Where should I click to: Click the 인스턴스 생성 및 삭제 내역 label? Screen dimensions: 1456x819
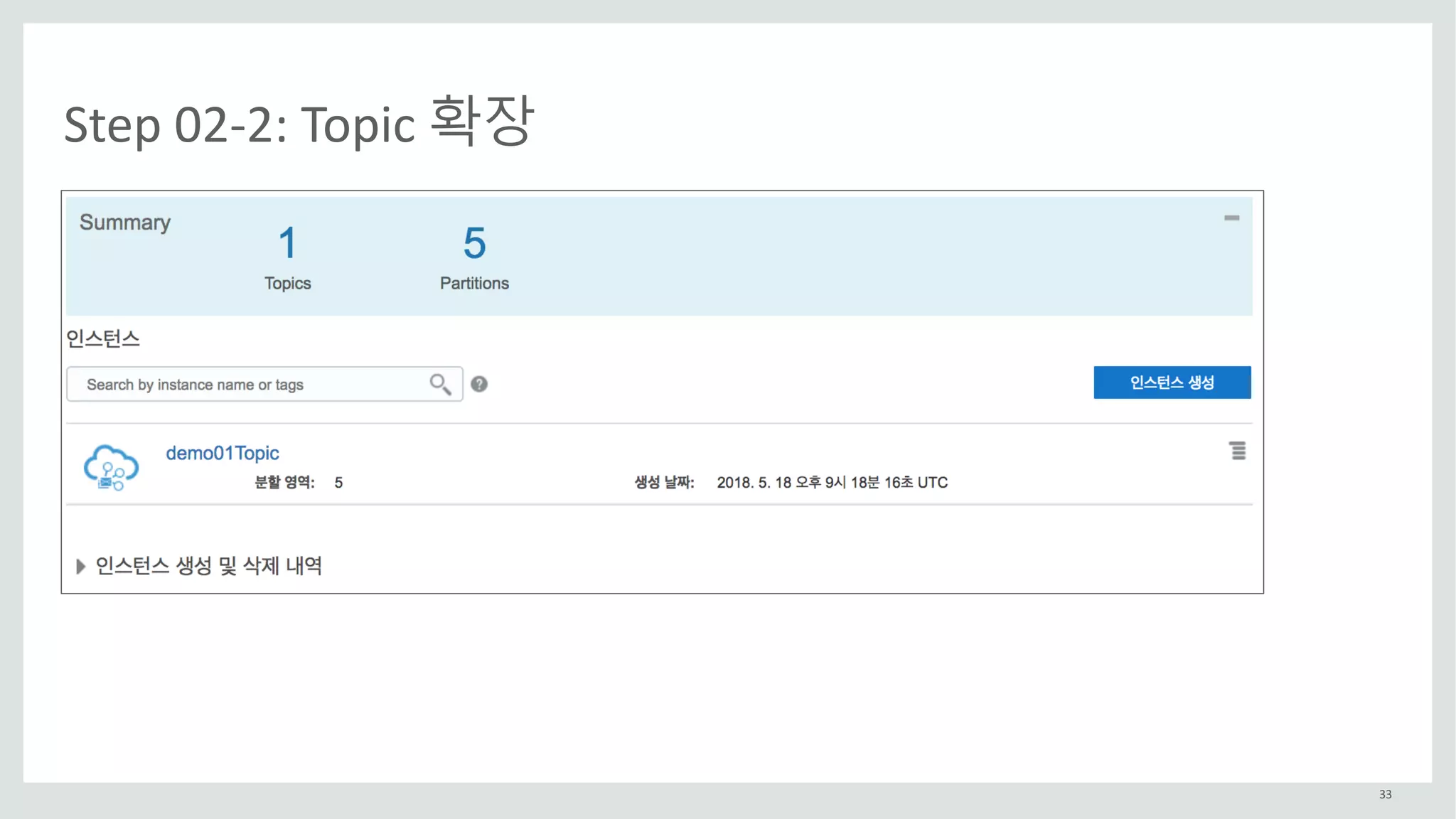click(x=209, y=566)
